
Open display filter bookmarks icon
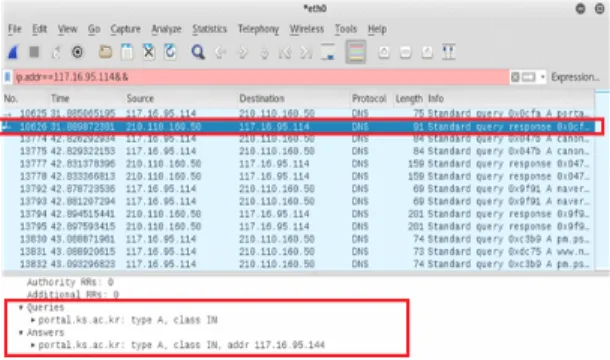[7, 77]
